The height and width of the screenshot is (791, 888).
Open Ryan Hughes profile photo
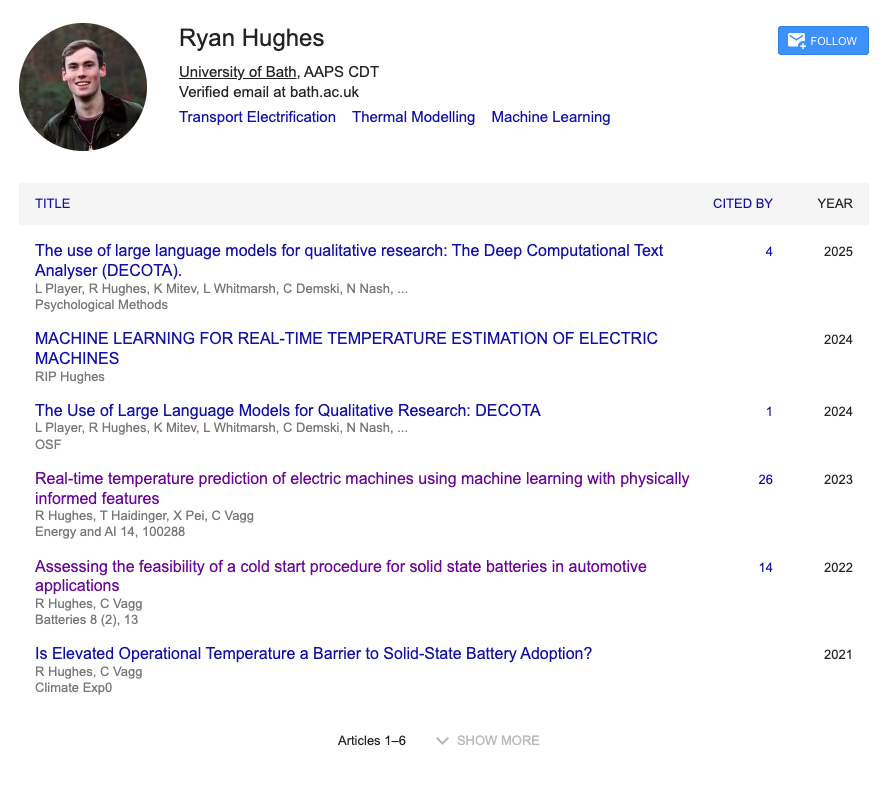click(x=83, y=87)
